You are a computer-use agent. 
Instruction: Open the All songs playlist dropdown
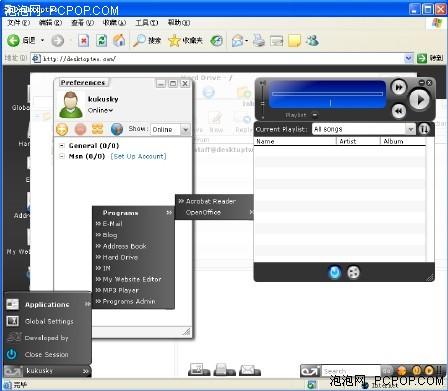[364, 129]
